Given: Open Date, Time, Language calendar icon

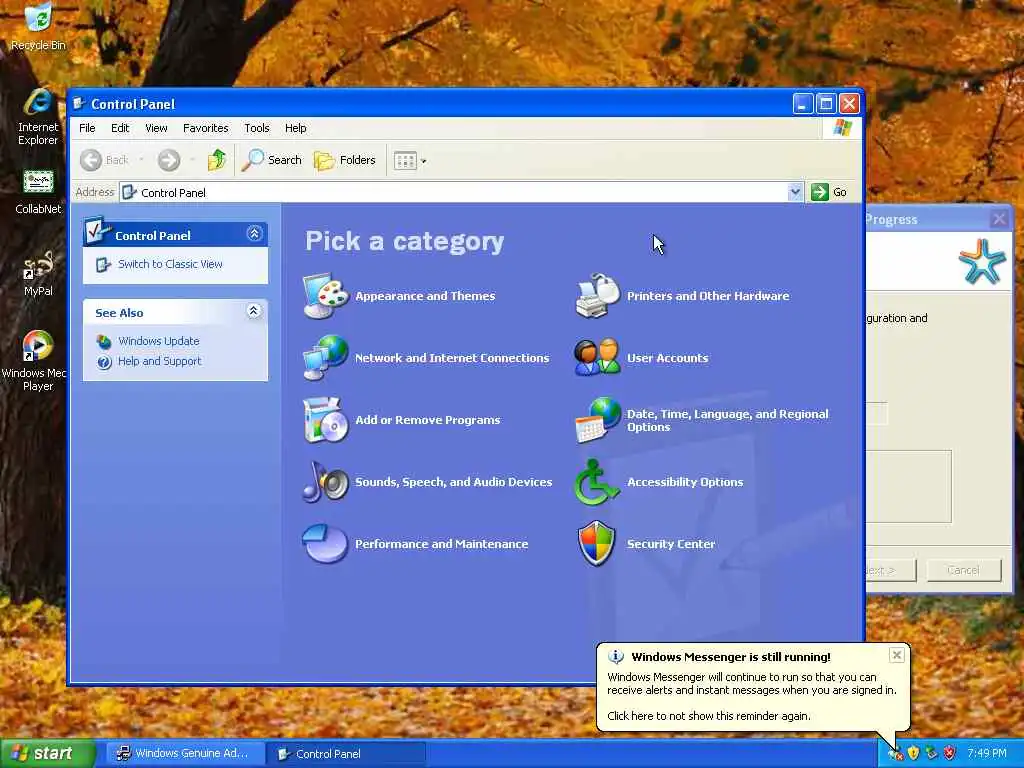Looking at the screenshot, I should (597, 420).
